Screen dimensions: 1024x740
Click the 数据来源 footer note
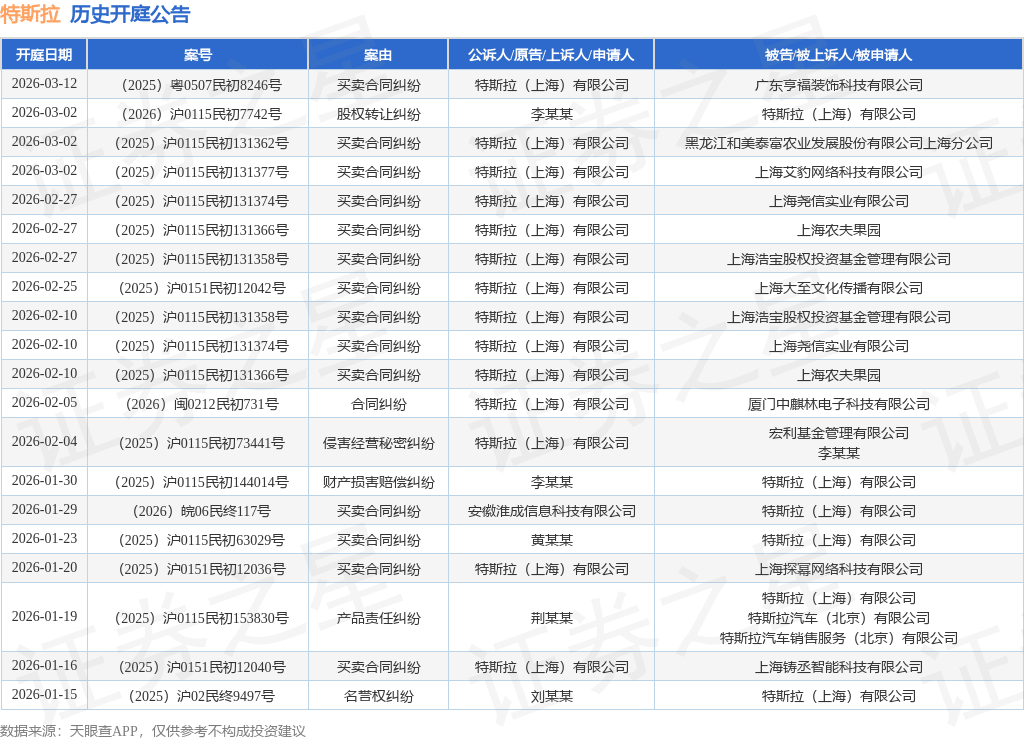click(153, 731)
